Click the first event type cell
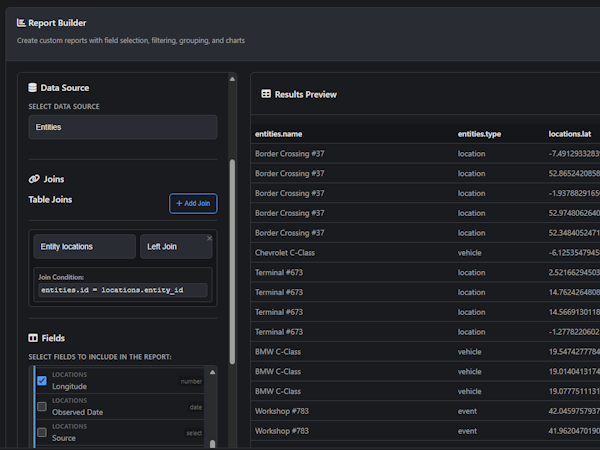600x450 pixels. 467,411
